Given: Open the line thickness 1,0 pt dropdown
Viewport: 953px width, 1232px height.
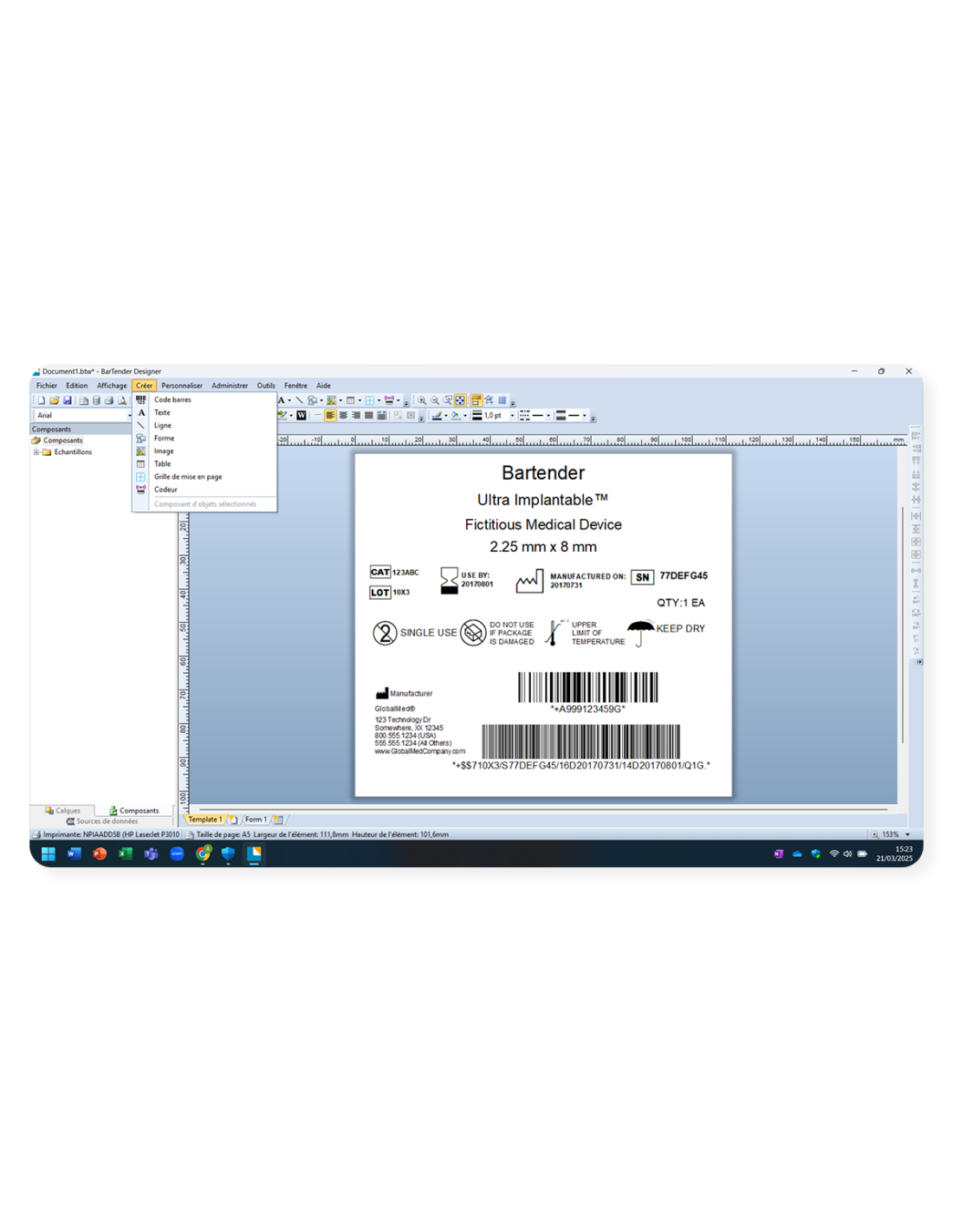Looking at the screenshot, I should (x=512, y=416).
